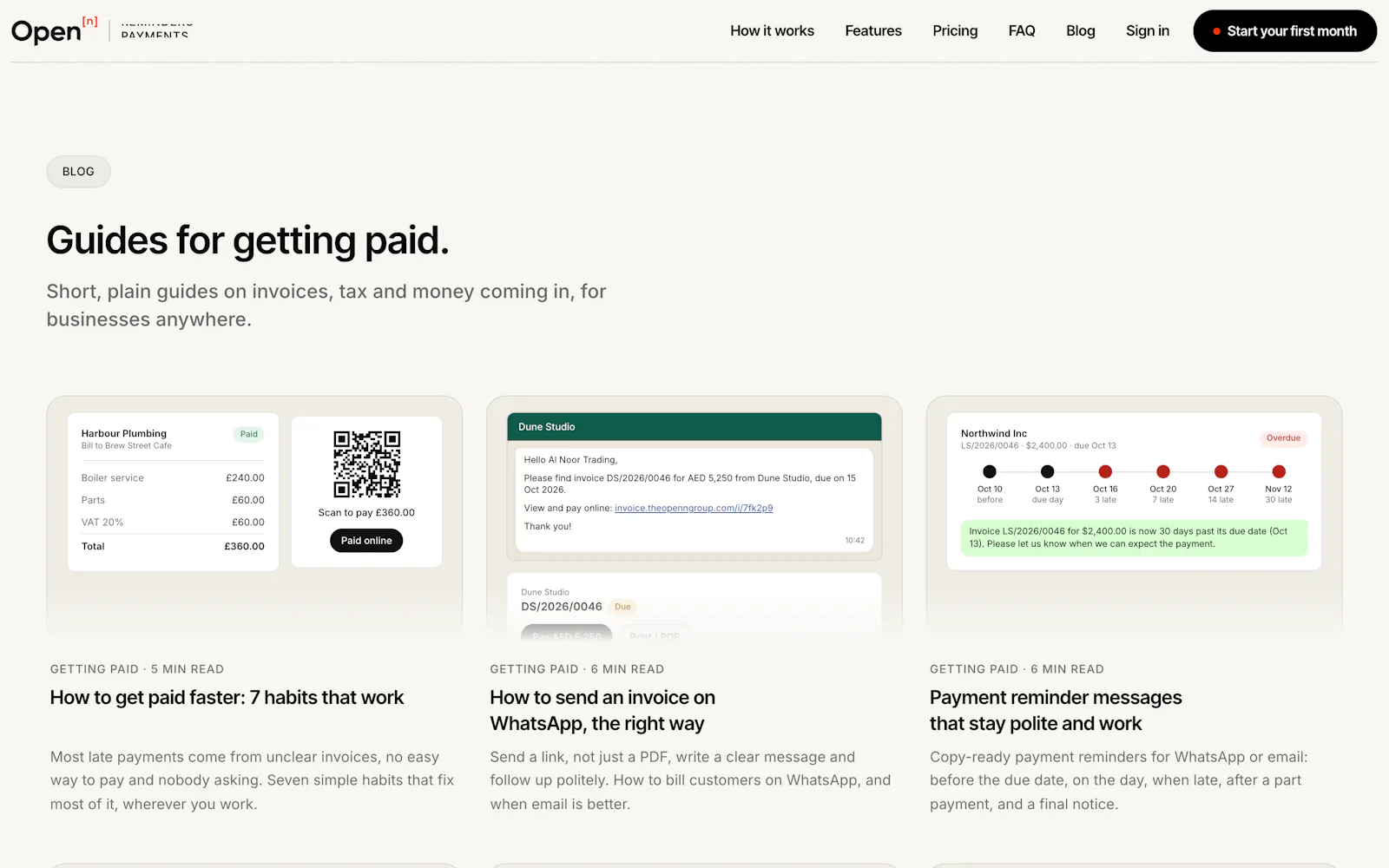Click the Scan to pay £360.00 label

click(366, 513)
